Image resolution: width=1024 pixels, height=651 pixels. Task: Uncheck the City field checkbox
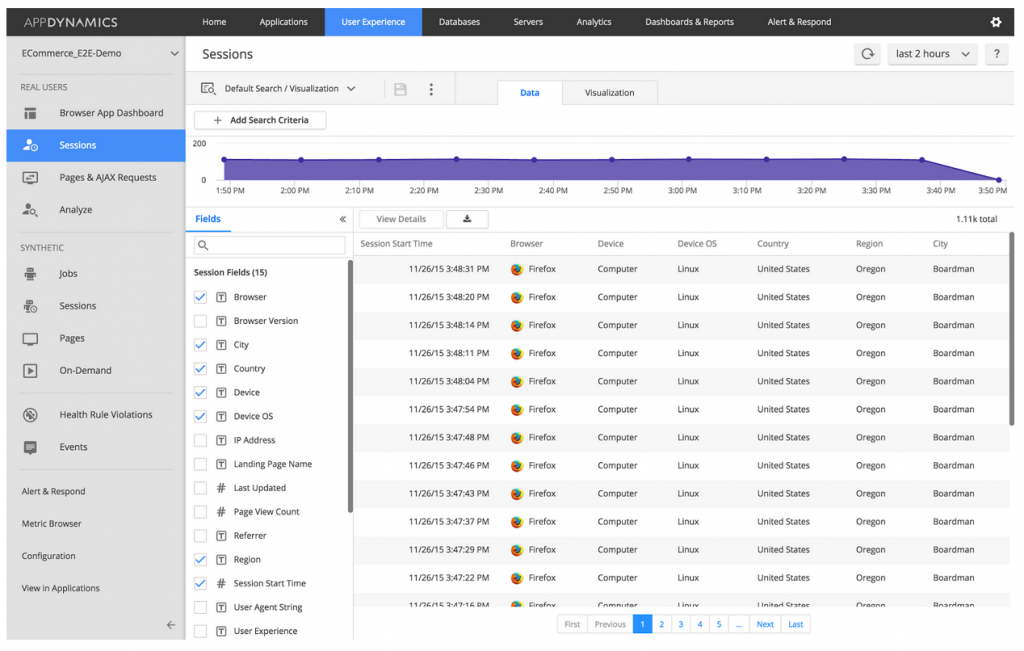click(x=200, y=345)
